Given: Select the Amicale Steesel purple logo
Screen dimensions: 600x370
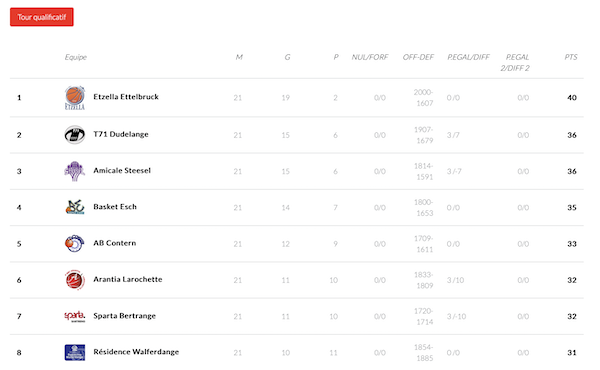Looking at the screenshot, I should [75, 171].
